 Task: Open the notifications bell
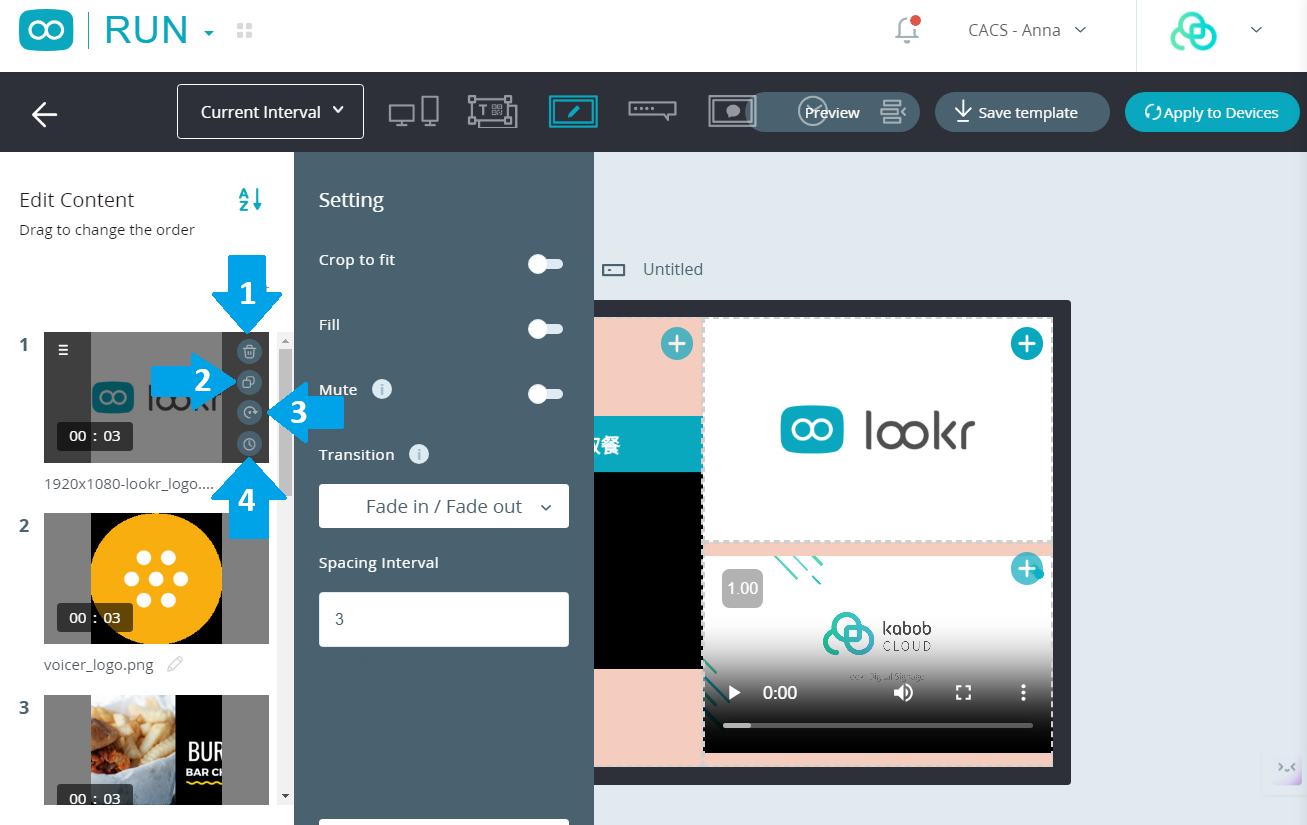[x=907, y=30]
